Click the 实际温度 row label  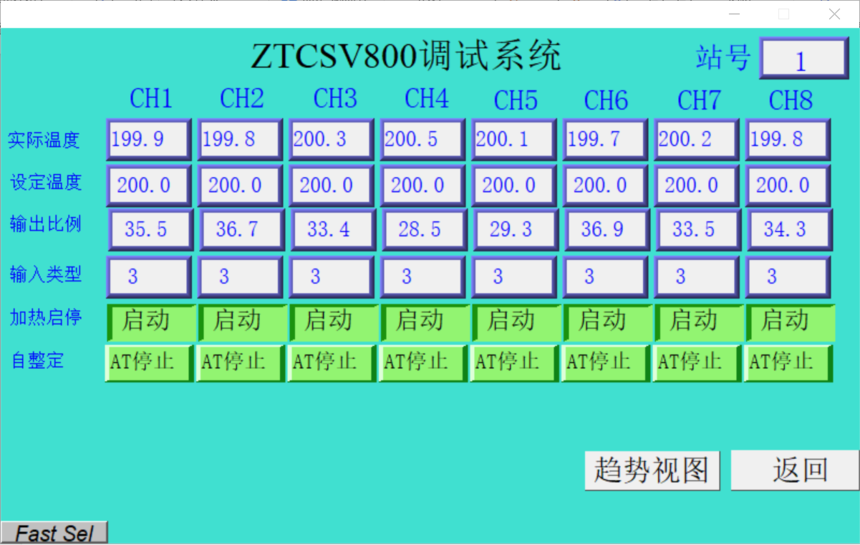44,140
